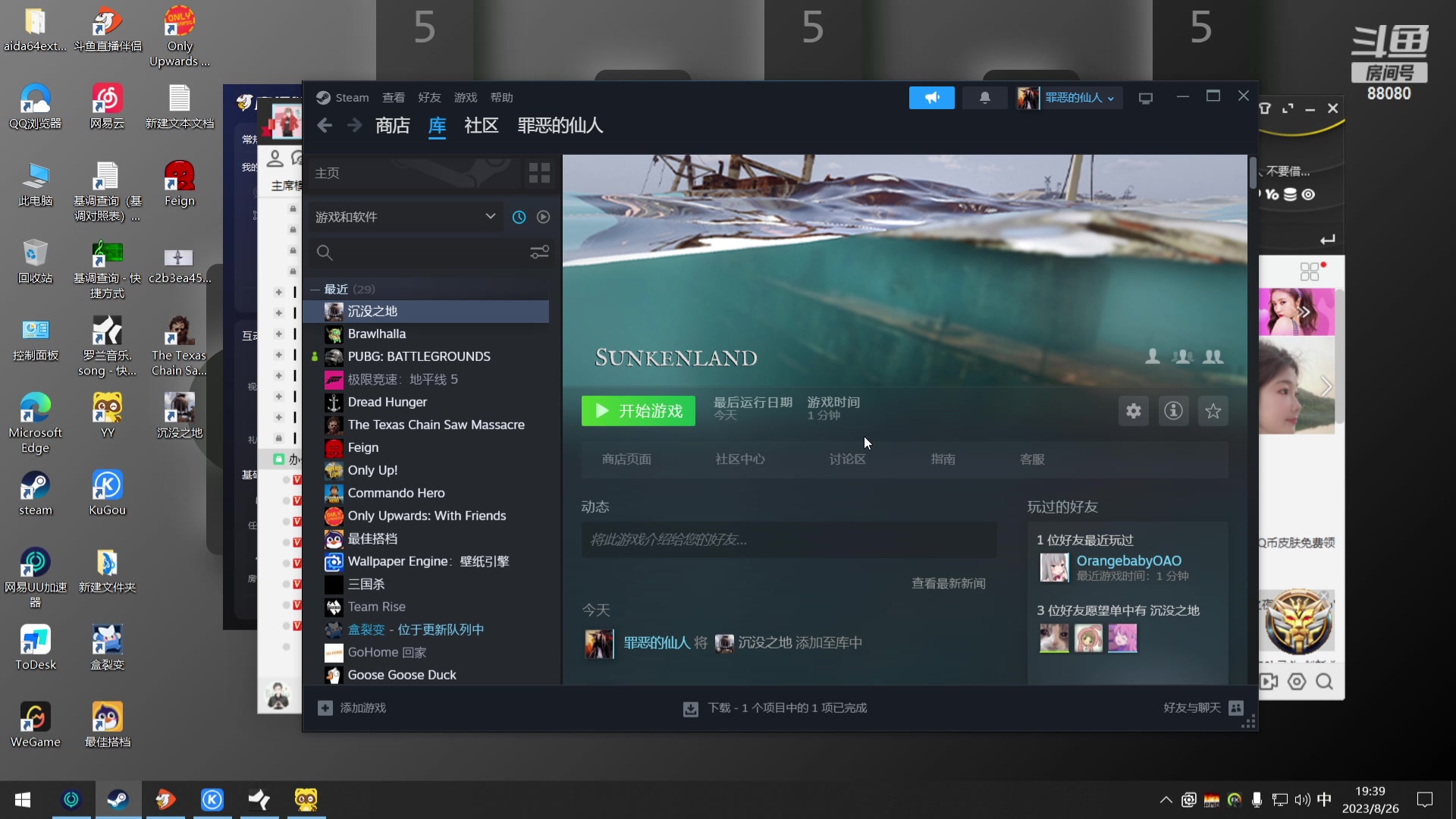Image resolution: width=1456 pixels, height=819 pixels.
Task: Select Commando Hero in the library
Action: (x=425, y=494)
